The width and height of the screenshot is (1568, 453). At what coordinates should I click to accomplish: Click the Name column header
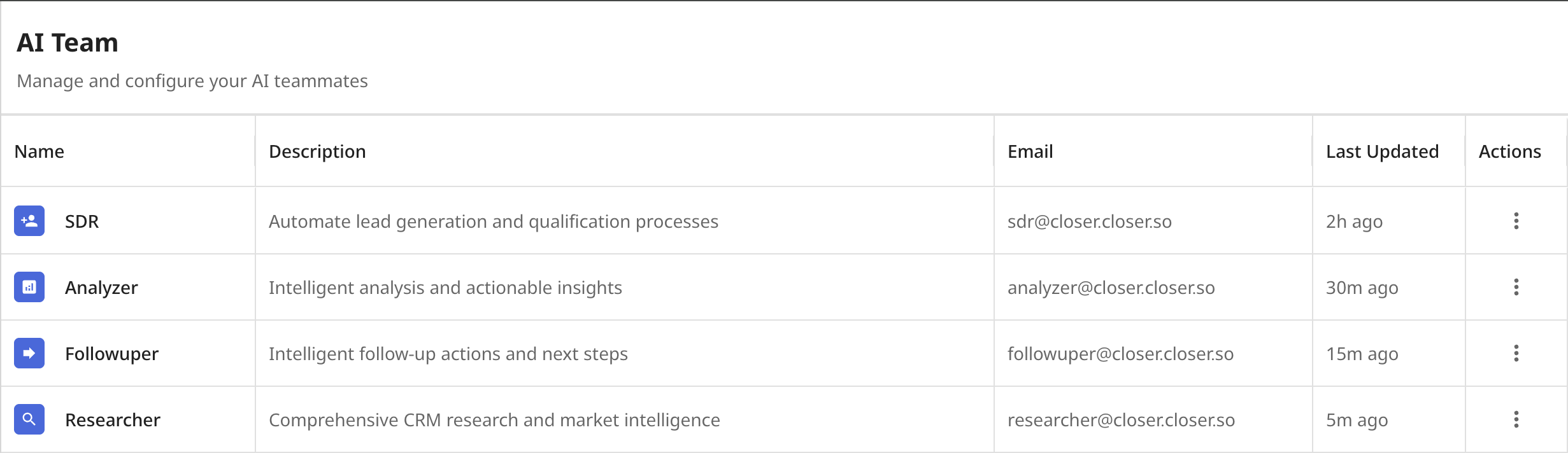[39, 151]
